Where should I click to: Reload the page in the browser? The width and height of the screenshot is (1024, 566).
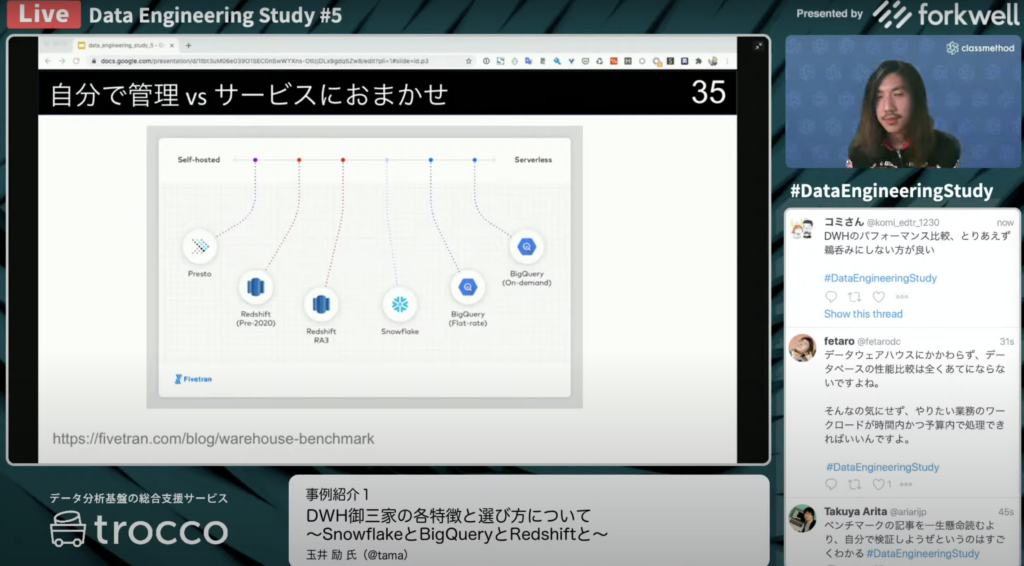[x=78, y=61]
